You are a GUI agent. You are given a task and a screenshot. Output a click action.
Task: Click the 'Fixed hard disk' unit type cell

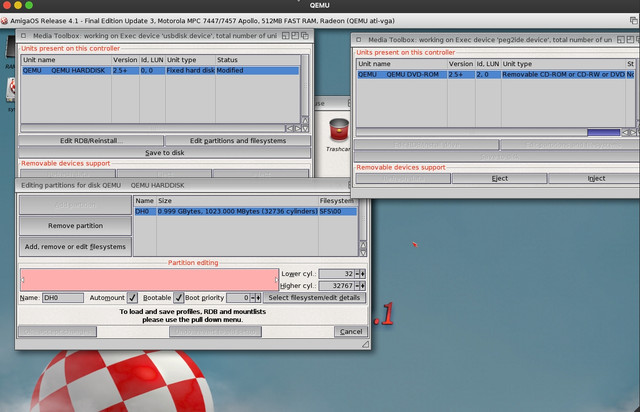coord(190,71)
